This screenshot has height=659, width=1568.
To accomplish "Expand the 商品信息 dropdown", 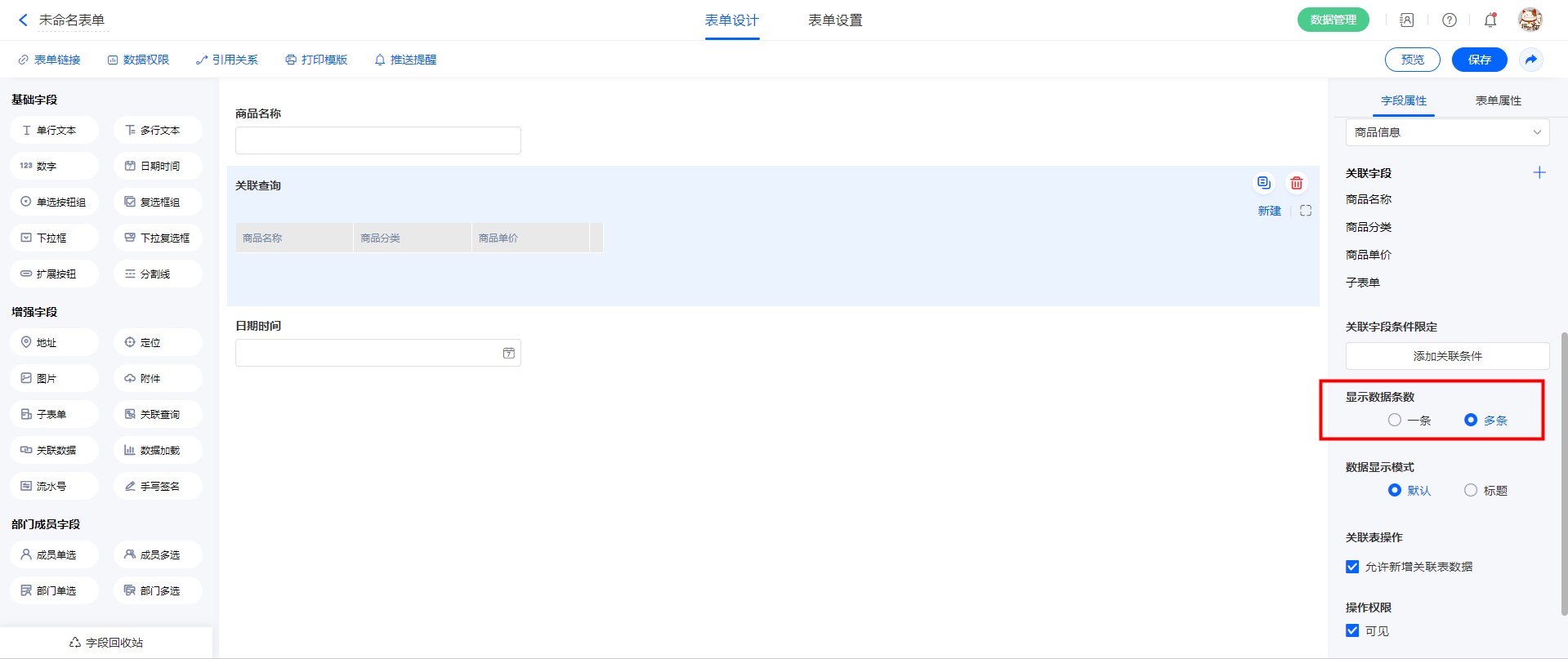I will (1447, 132).
